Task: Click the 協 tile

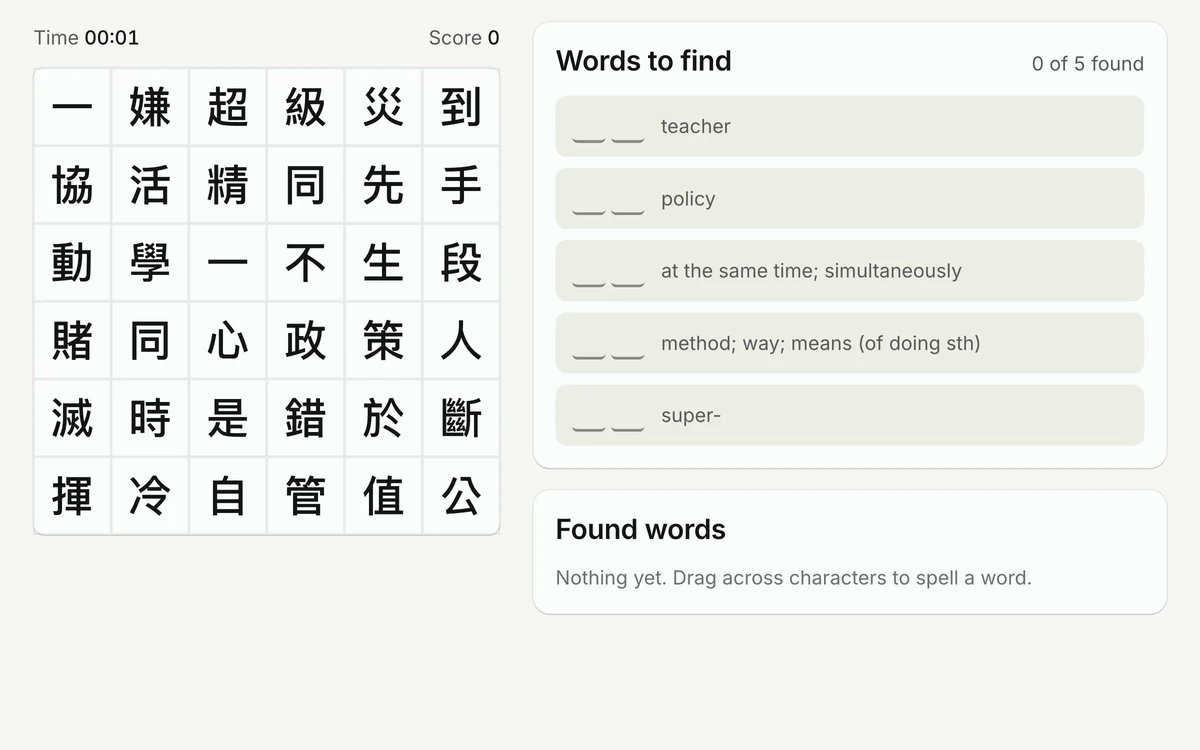Action: [72, 185]
